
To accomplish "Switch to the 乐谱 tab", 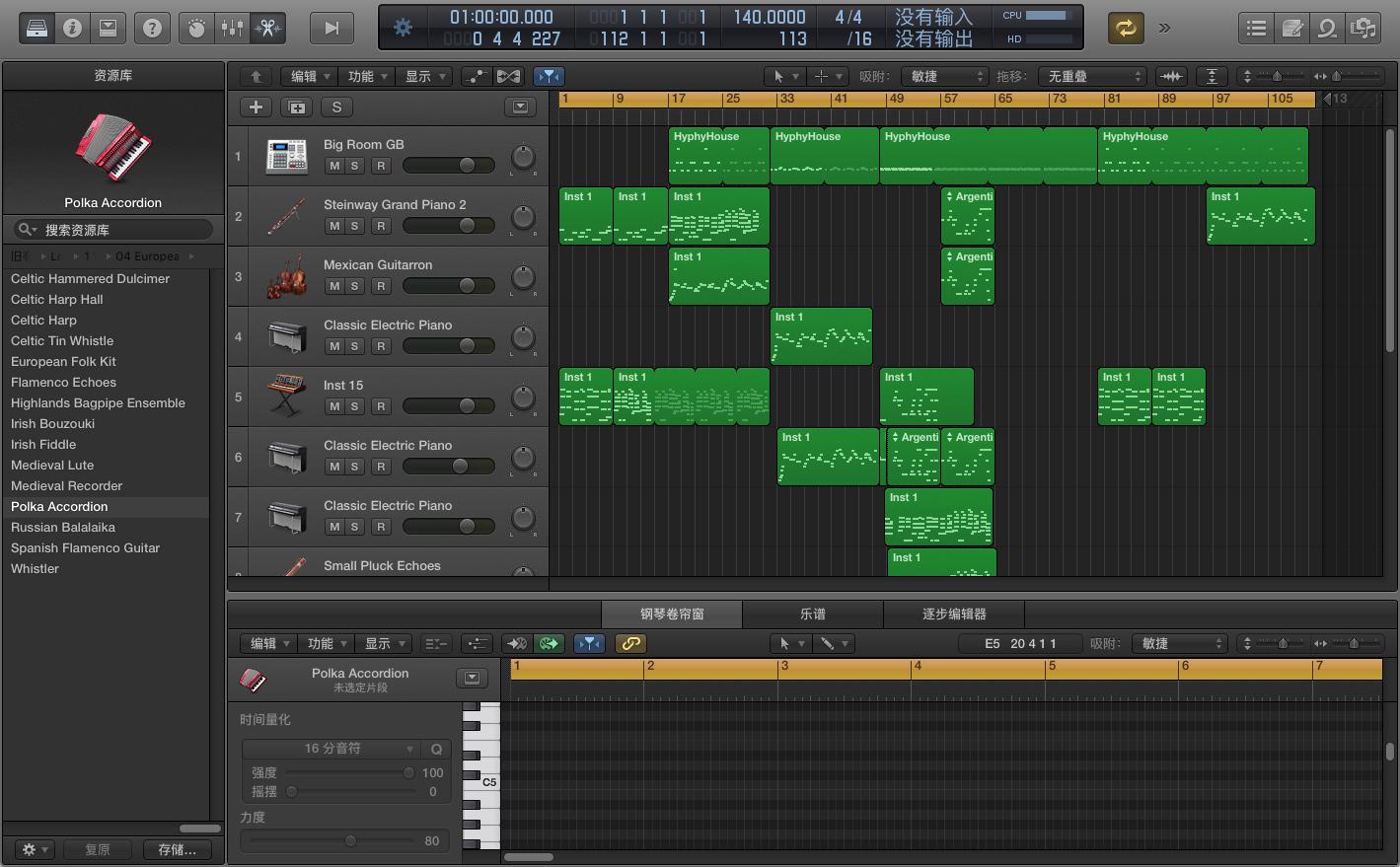I will pyautogui.click(x=813, y=614).
